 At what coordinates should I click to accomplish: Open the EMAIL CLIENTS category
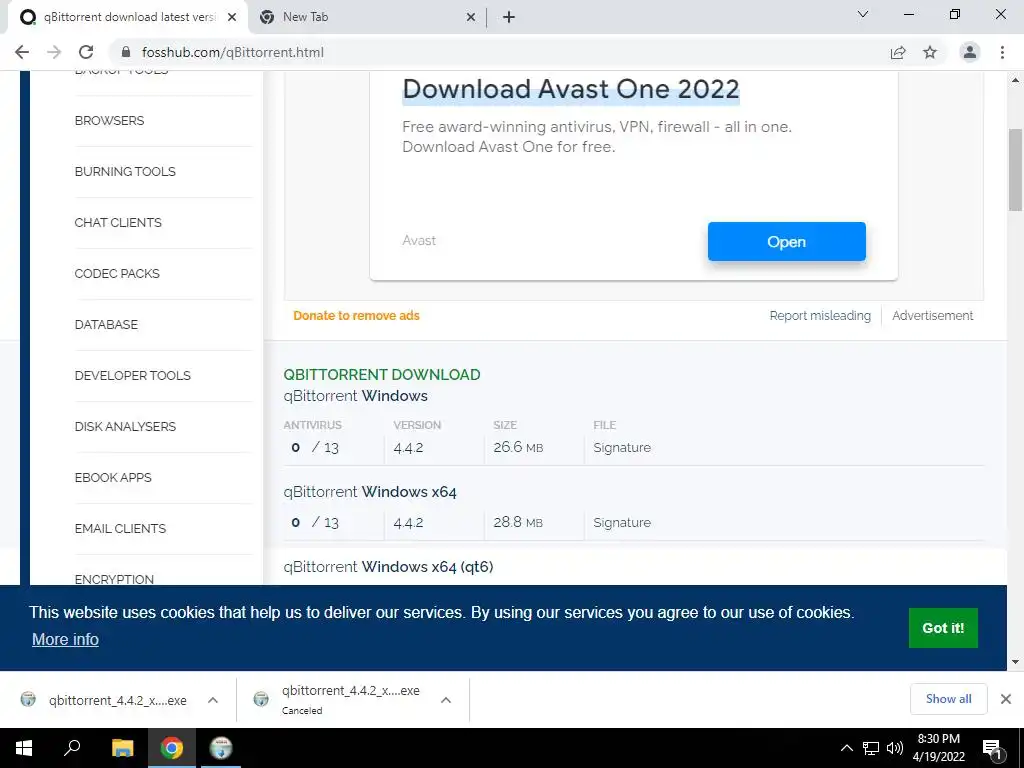[120, 528]
